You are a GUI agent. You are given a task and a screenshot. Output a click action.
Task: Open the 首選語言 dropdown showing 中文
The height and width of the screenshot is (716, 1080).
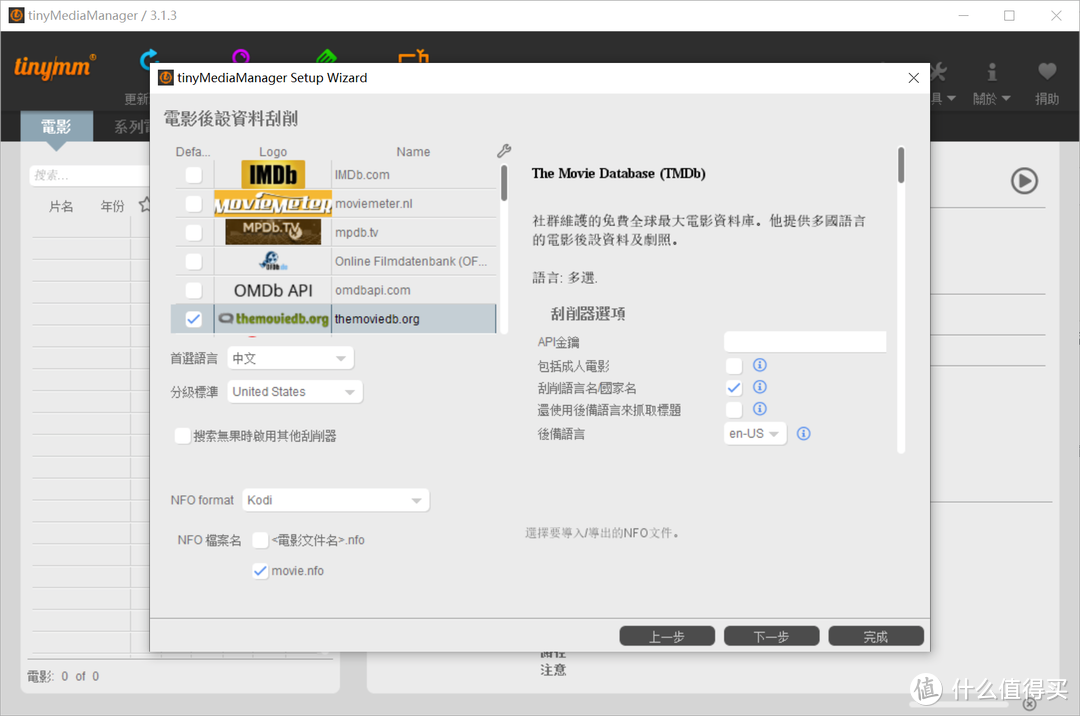(290, 358)
